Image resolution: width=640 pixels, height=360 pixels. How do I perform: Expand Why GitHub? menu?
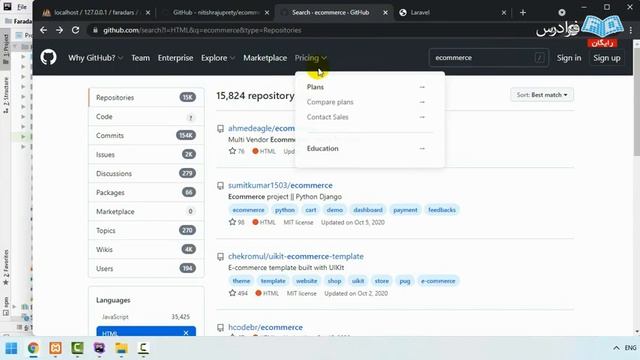pyautogui.click(x=96, y=58)
